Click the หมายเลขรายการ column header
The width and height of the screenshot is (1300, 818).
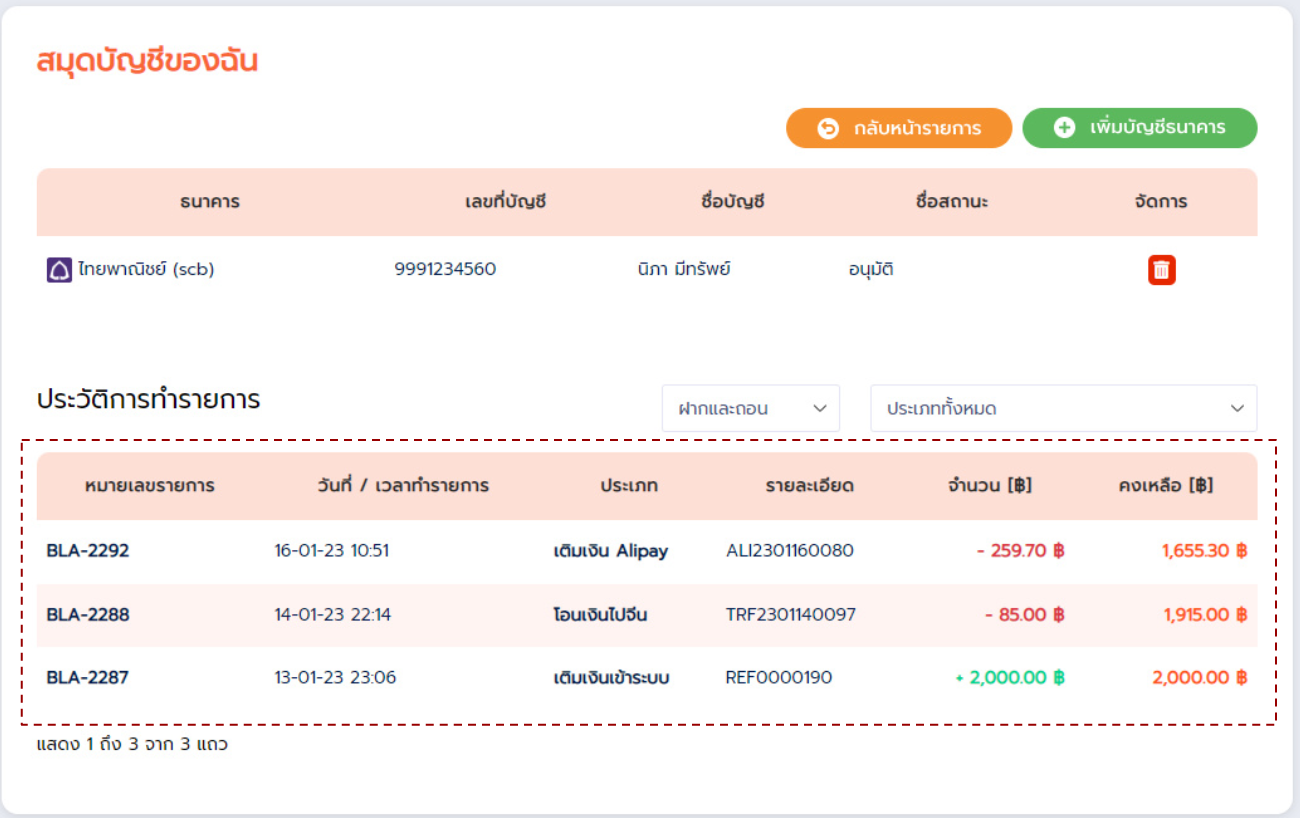[149, 486]
